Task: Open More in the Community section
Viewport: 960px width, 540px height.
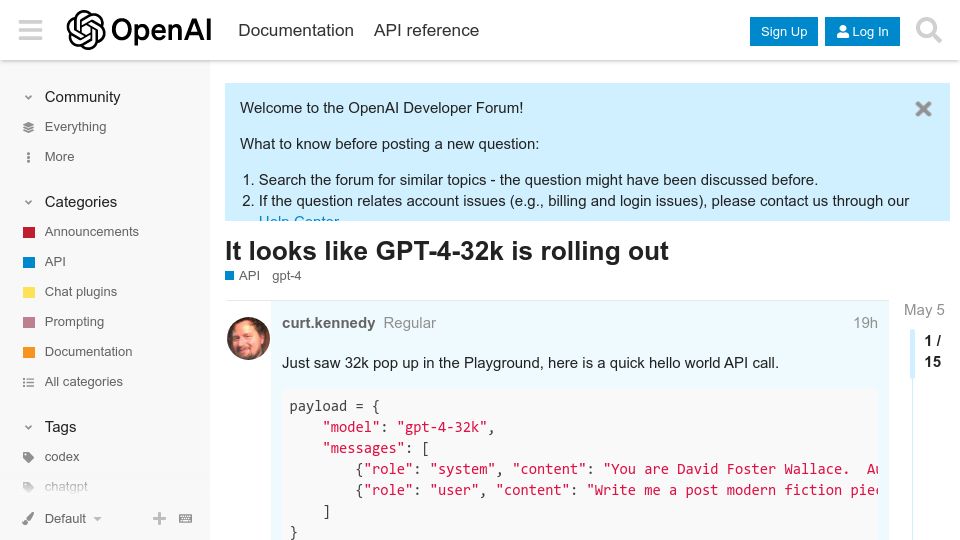Action: pos(59,157)
